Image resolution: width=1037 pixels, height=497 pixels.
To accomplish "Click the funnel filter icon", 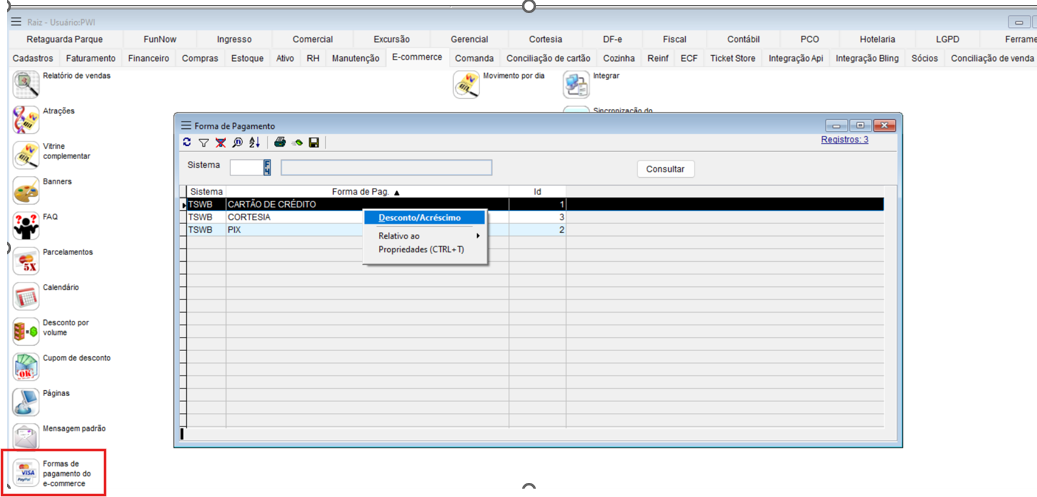I will tap(204, 143).
